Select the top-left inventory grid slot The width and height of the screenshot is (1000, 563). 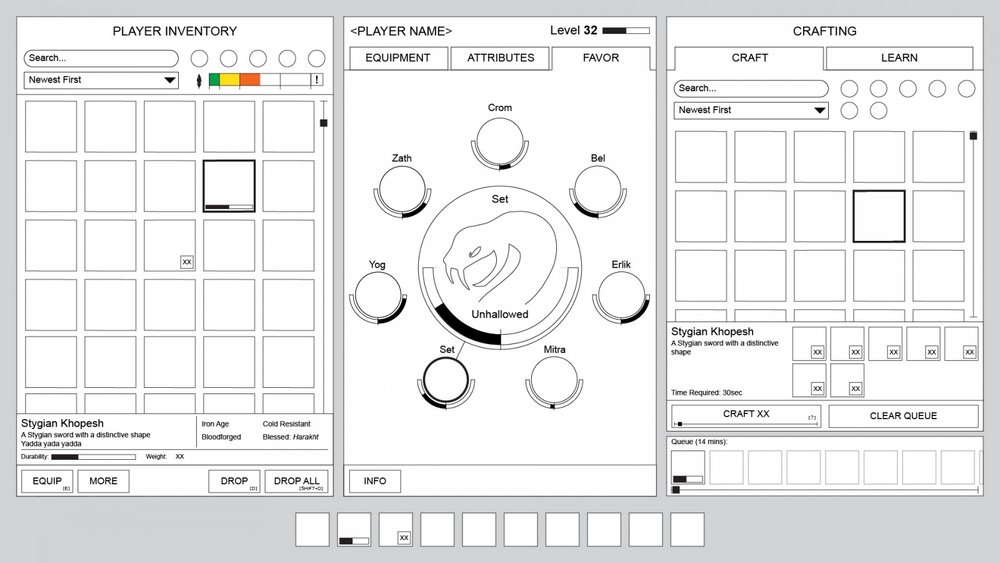pyautogui.click(x=51, y=126)
